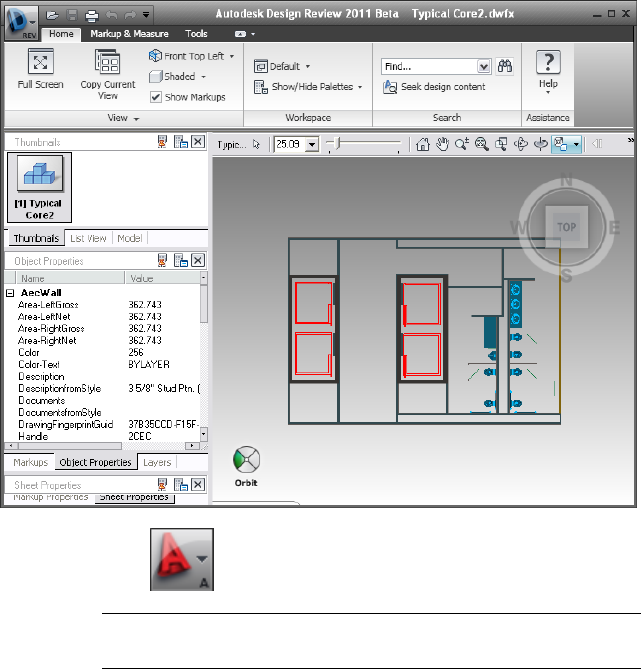Screen dimensions: 641x669
Task: Click the Print icon in quick access toolbar
Action: tap(92, 16)
